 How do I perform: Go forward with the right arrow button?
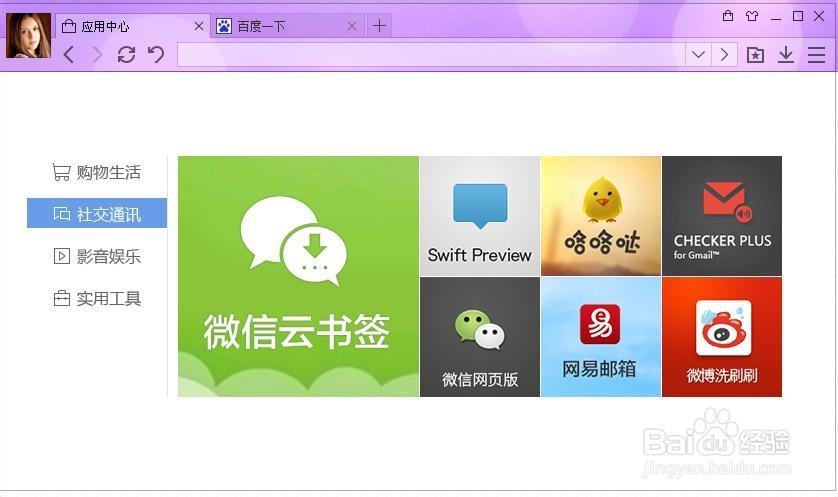pos(97,55)
